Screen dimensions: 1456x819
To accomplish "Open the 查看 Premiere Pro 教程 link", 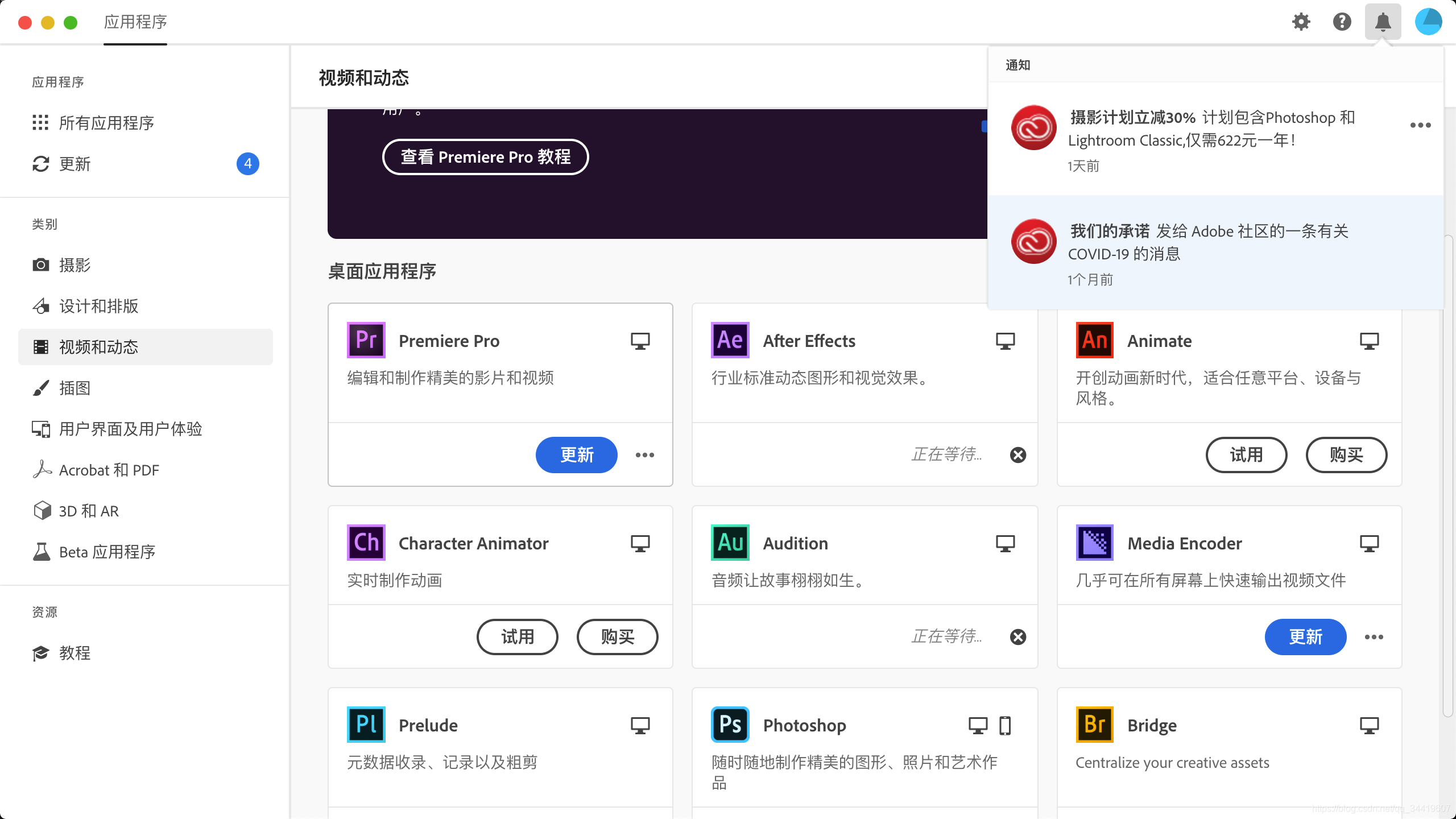I will tap(485, 157).
